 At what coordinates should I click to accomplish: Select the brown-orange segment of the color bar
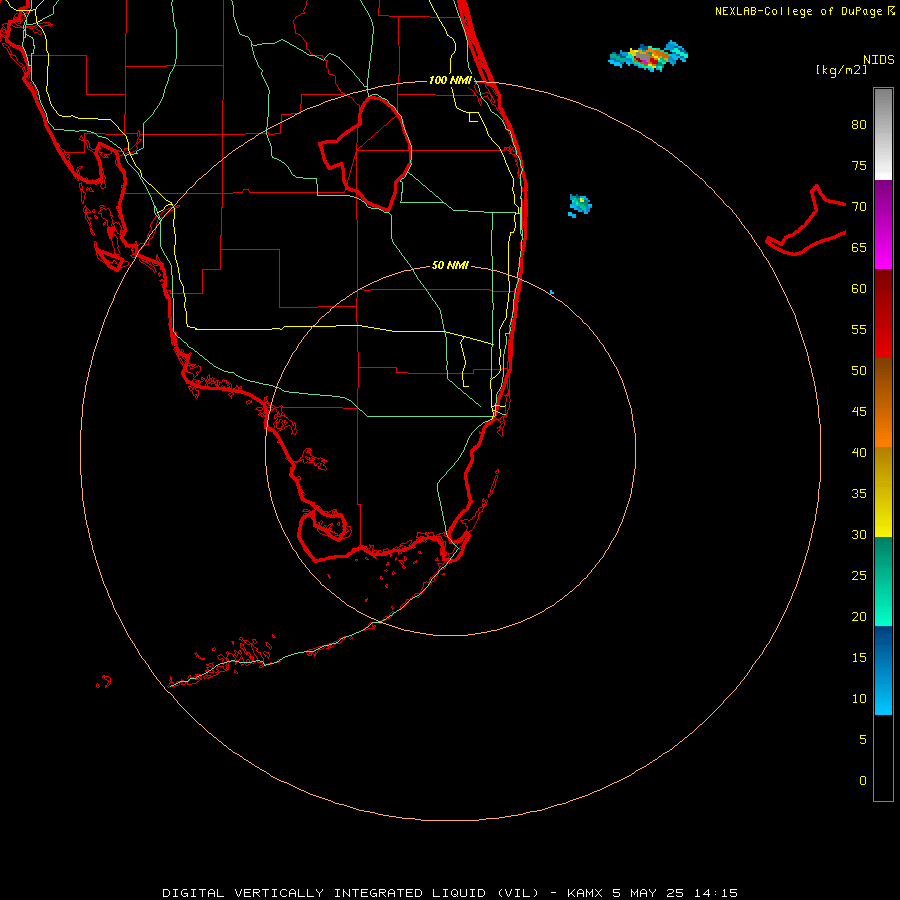883,402
